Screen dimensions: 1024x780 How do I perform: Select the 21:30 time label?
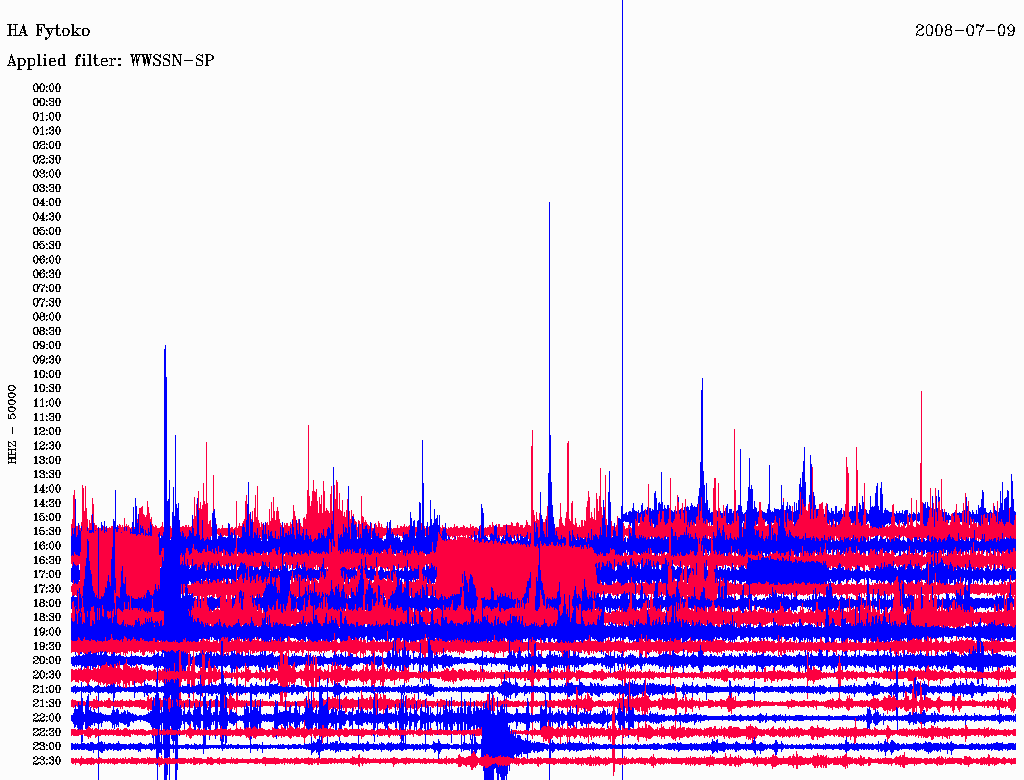46,704
